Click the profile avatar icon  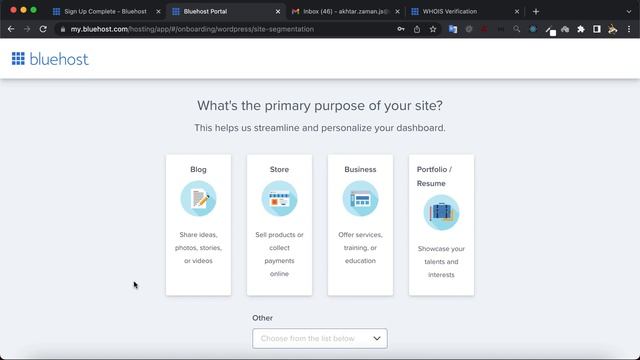coord(613,29)
